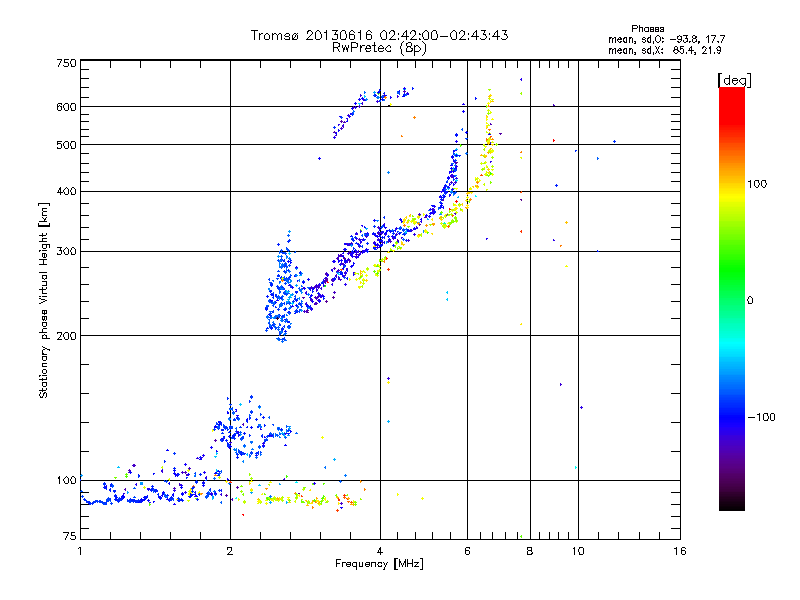Click the colorbar '-100' tick label
Viewport: 800px width, 600px height.
tap(761, 417)
